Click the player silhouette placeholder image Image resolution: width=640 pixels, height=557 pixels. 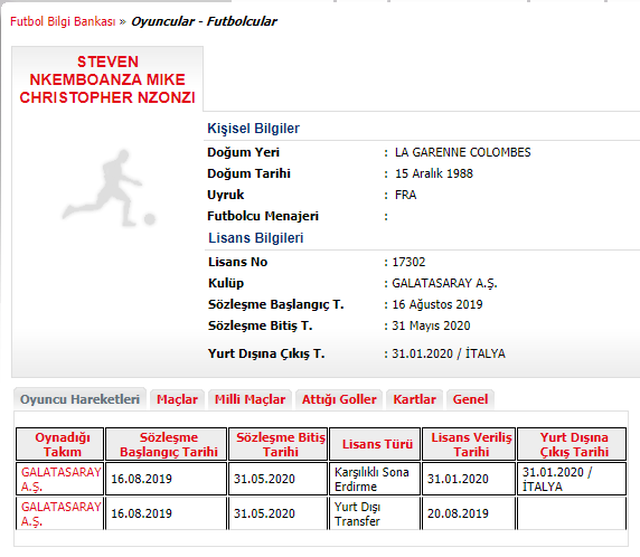(109, 188)
